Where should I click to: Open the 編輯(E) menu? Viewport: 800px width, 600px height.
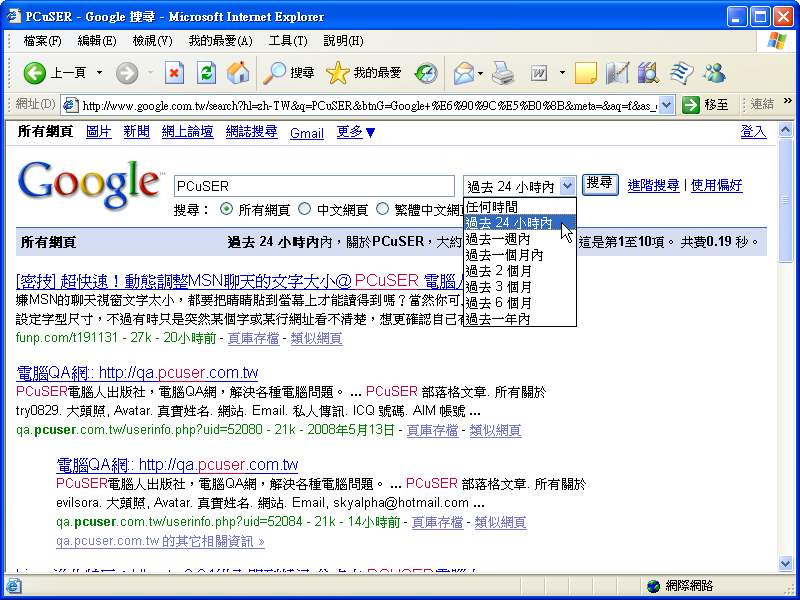coord(97,41)
